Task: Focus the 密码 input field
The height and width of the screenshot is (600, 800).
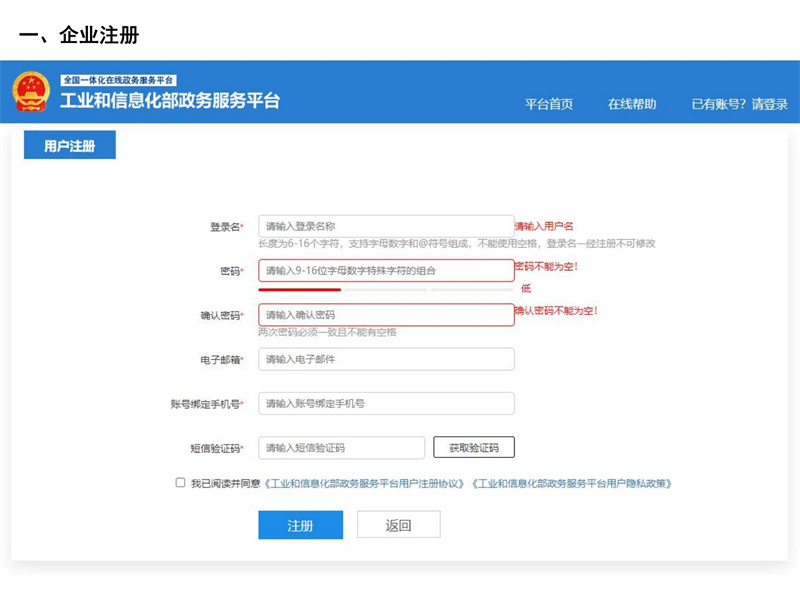Action: coord(386,270)
